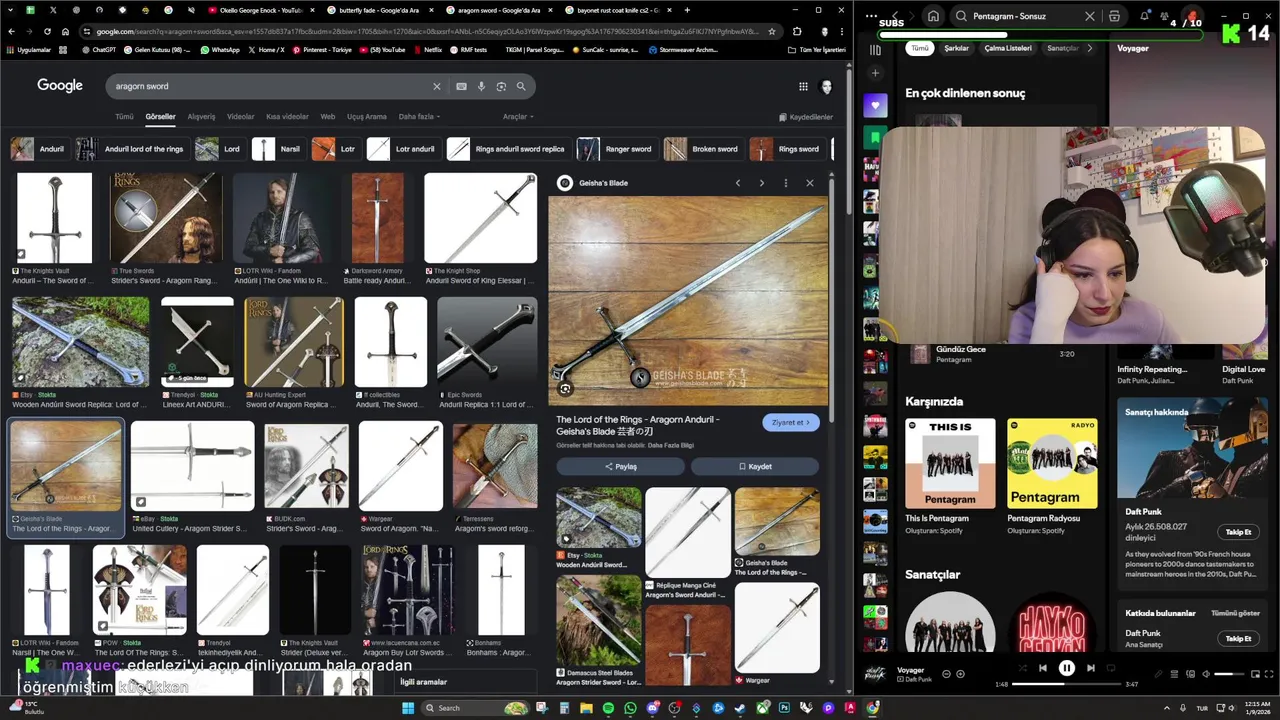Click Google search magnifier button
The width and height of the screenshot is (1280, 720).
521,87
